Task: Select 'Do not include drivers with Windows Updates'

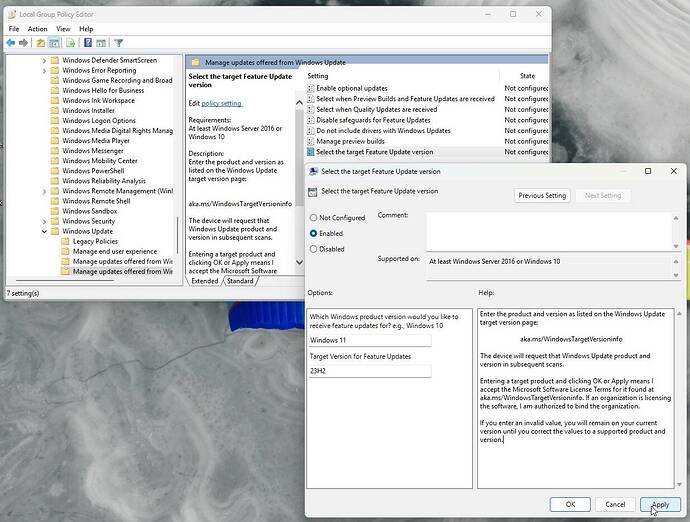Action: [383, 131]
